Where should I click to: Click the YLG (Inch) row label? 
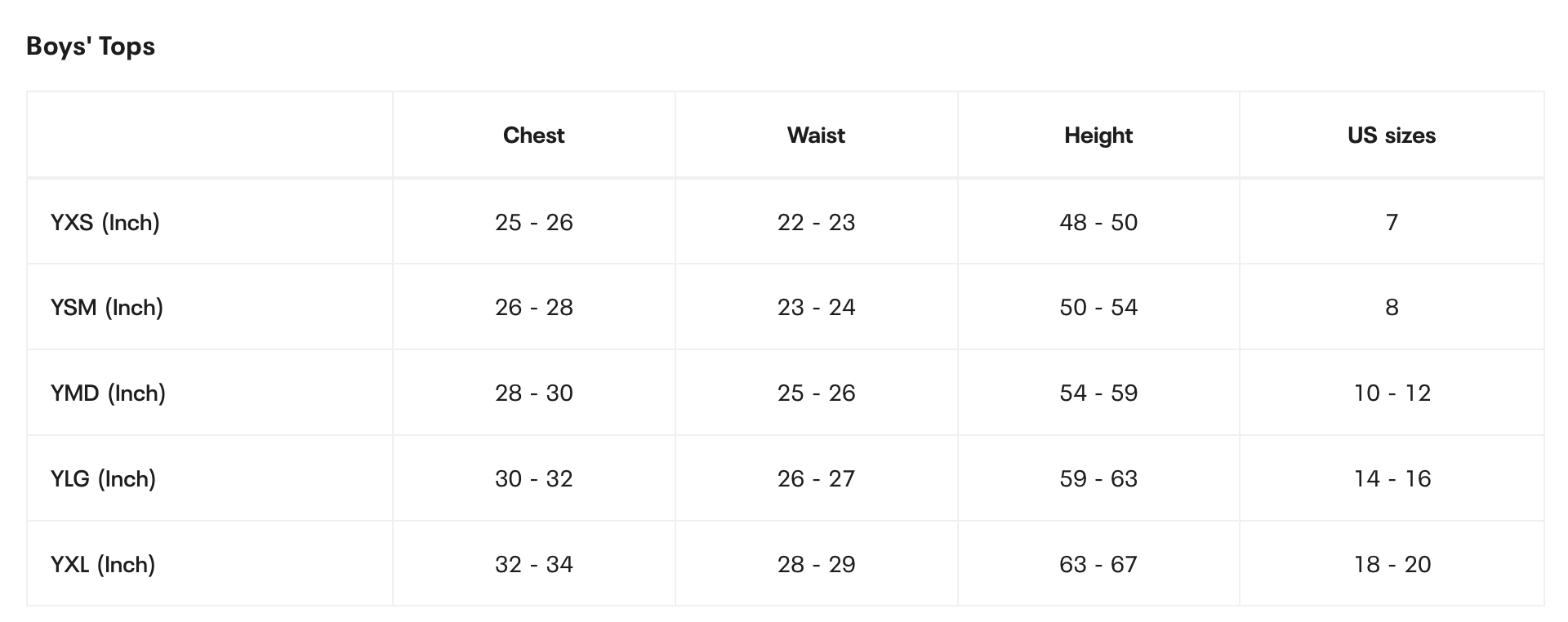point(103,479)
